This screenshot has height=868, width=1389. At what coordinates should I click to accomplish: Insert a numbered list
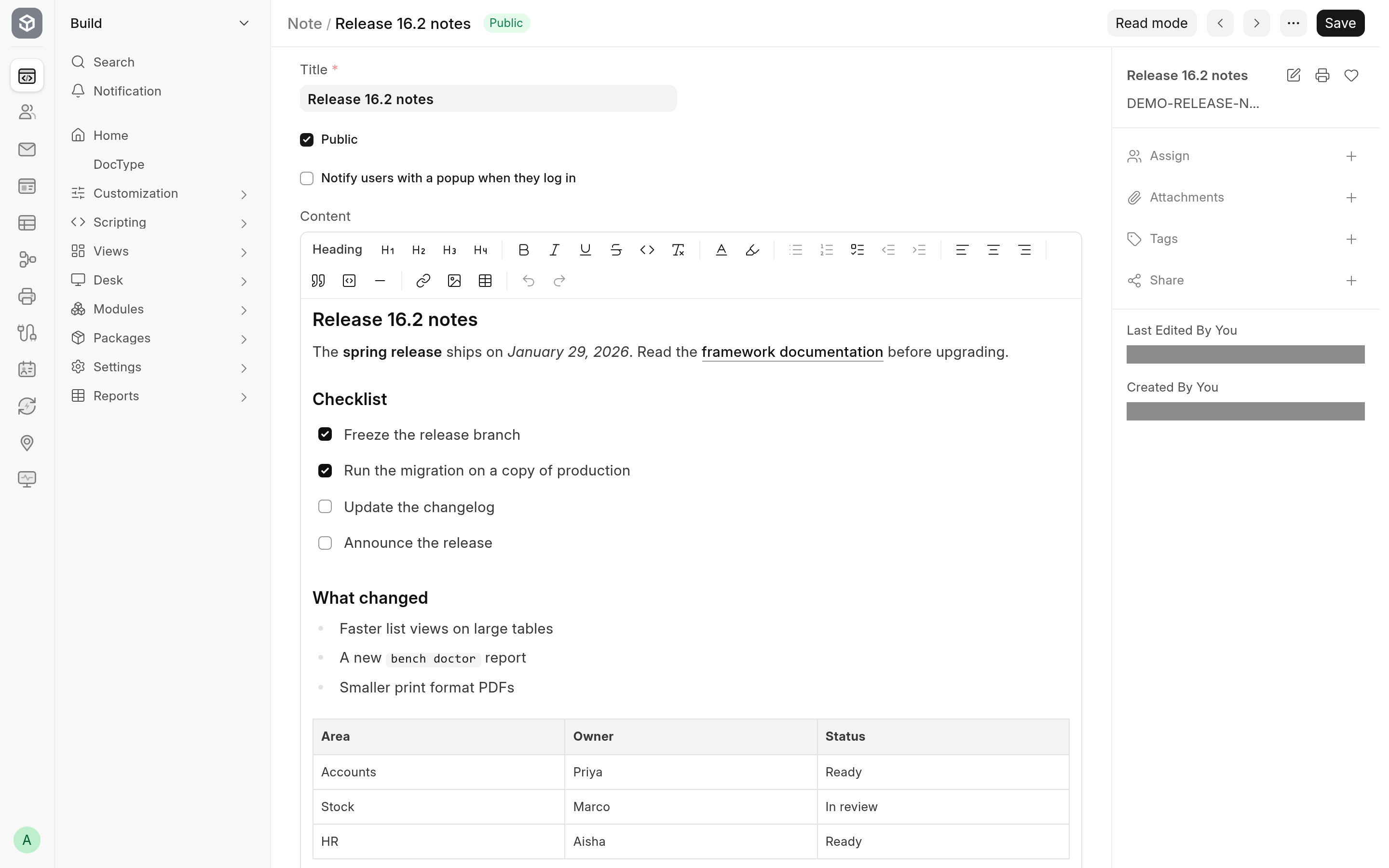click(x=827, y=250)
